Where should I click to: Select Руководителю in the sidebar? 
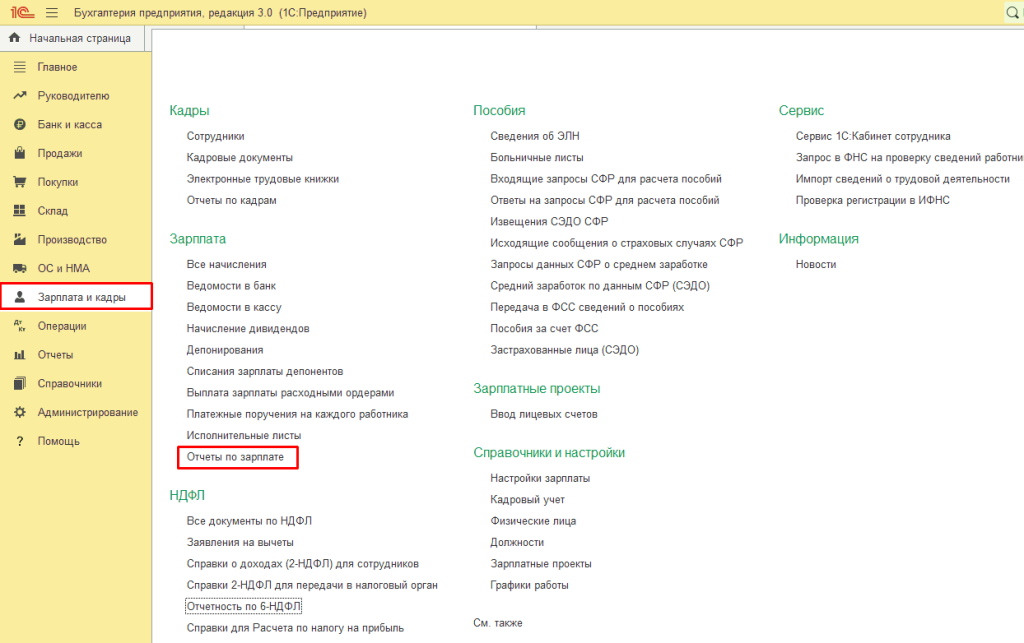click(x=73, y=96)
